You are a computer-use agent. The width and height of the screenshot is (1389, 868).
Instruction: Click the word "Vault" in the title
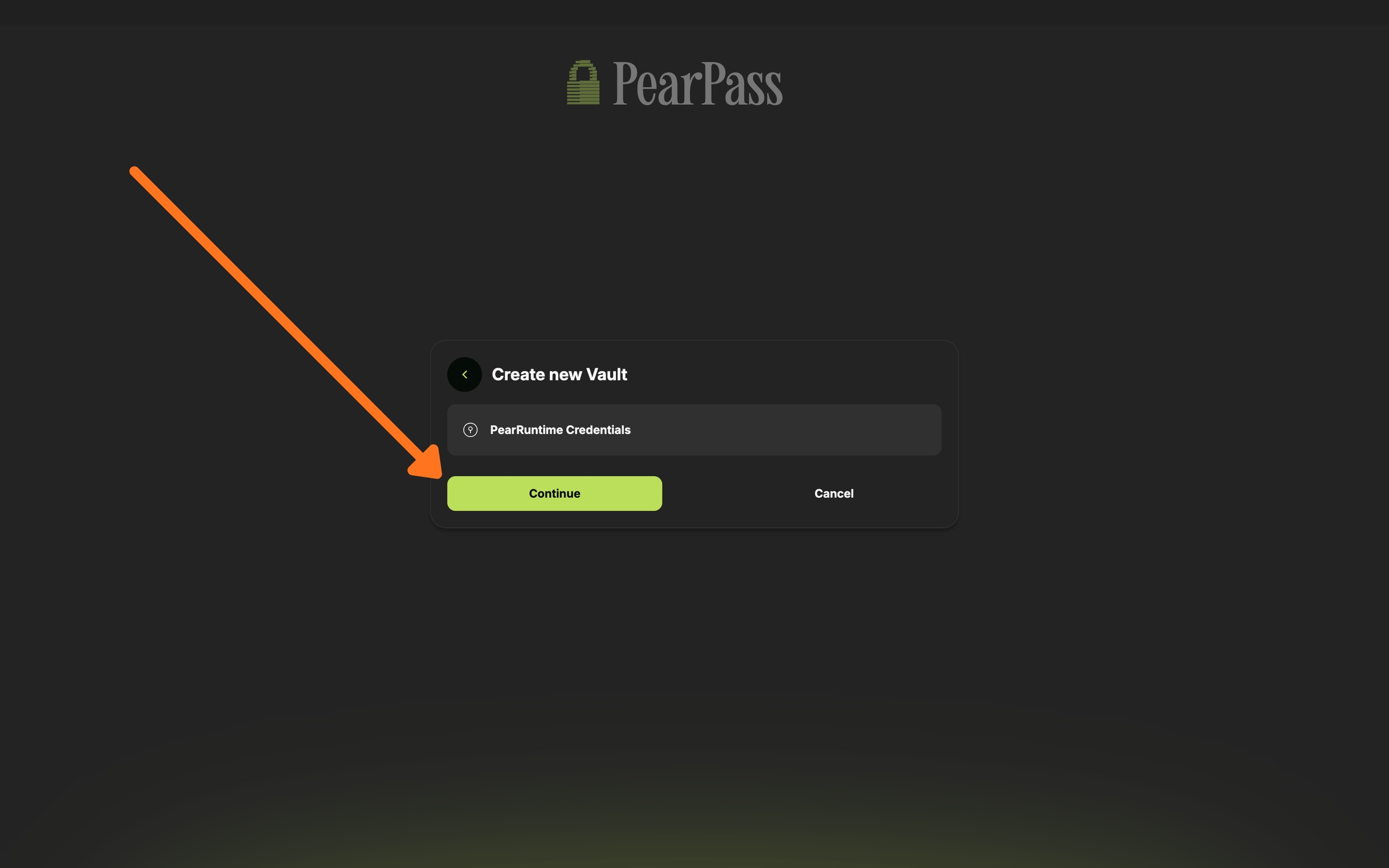click(606, 374)
